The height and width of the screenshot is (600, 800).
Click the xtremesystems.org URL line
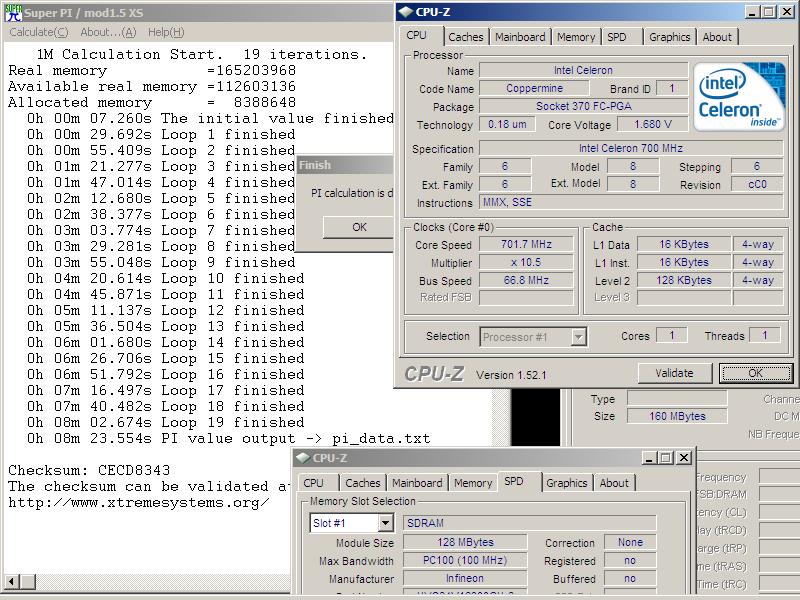tap(139, 503)
